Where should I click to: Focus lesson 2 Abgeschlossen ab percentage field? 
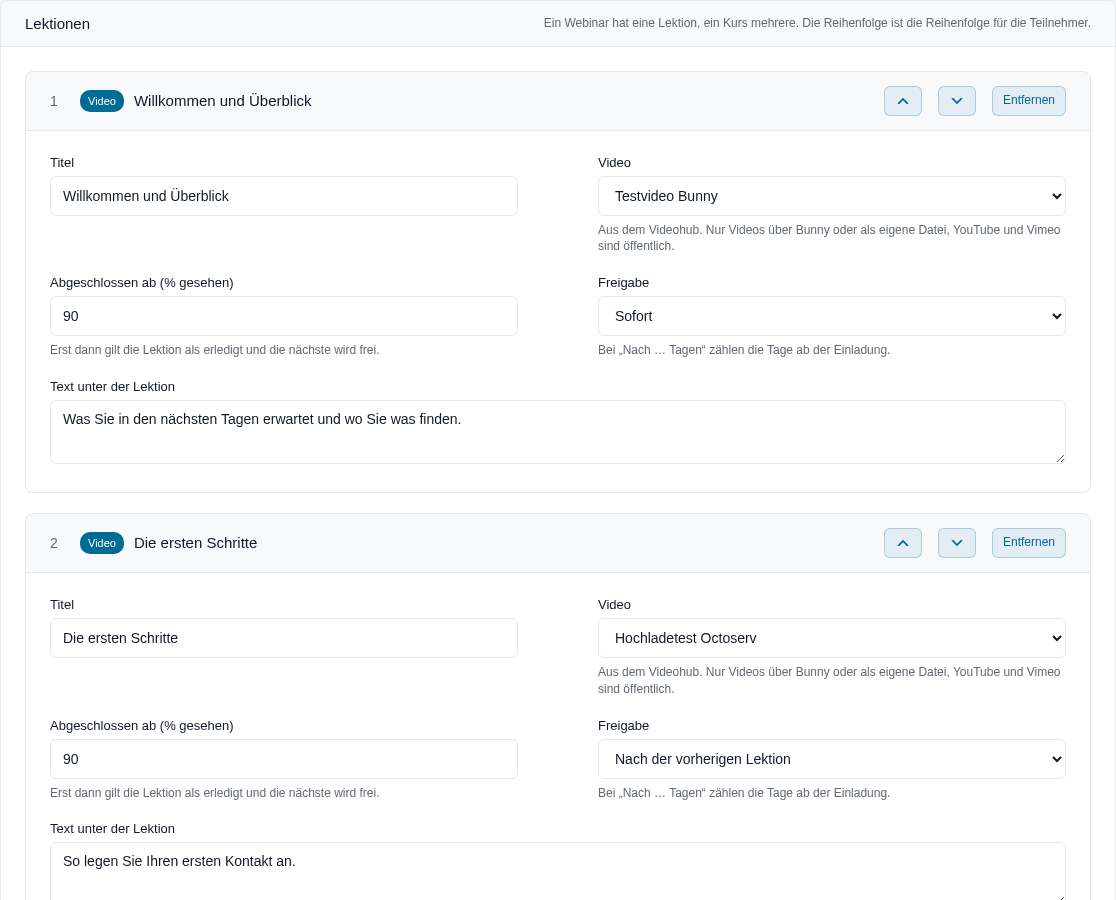tap(283, 759)
